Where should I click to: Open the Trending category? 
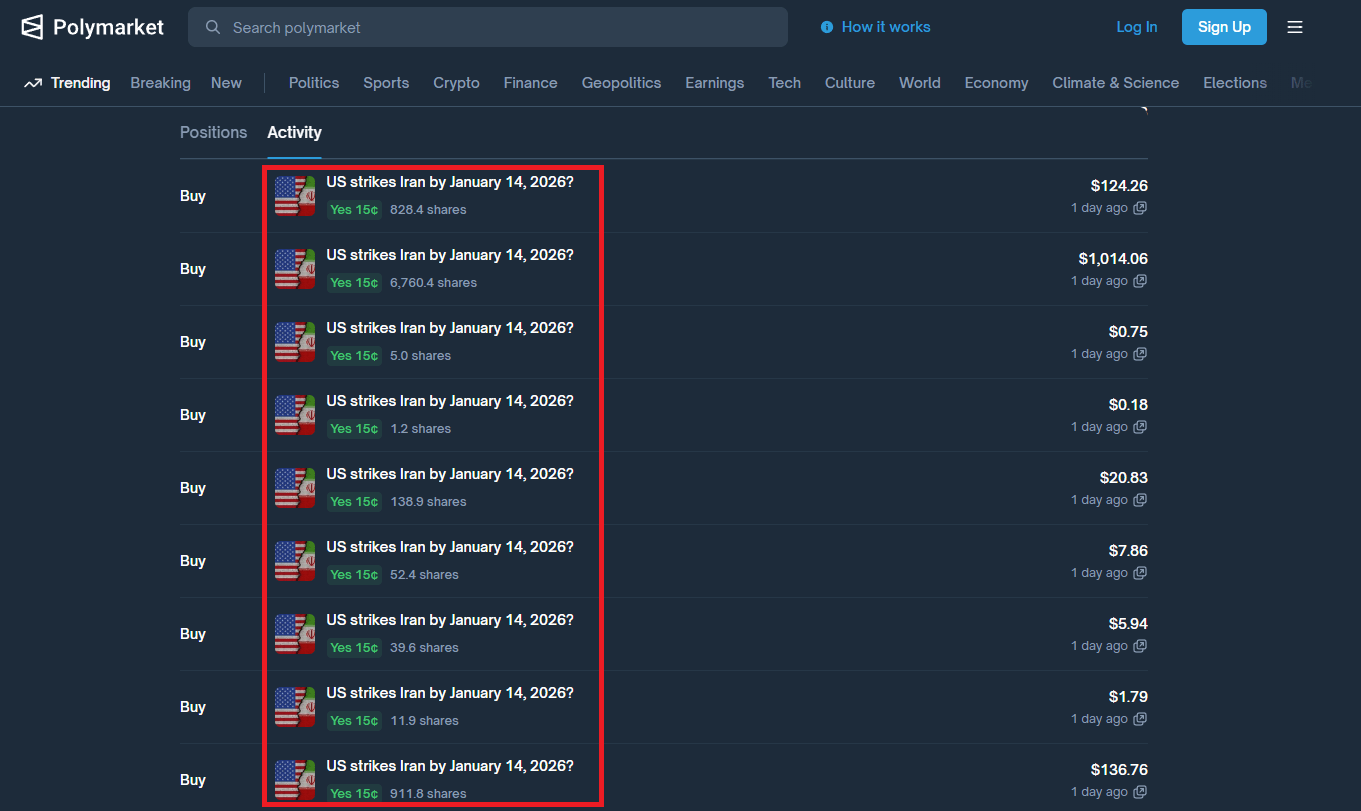coord(80,83)
